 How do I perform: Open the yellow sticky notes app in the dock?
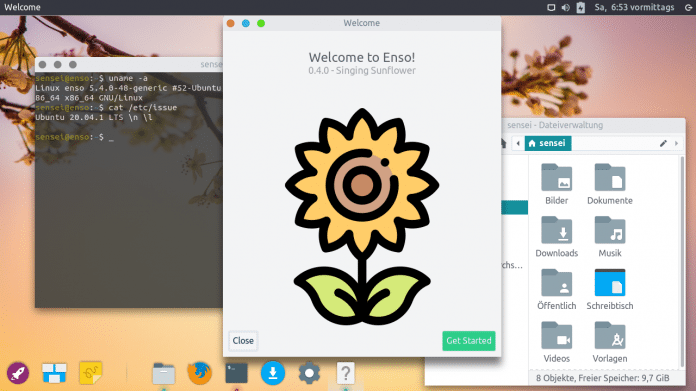(91, 373)
